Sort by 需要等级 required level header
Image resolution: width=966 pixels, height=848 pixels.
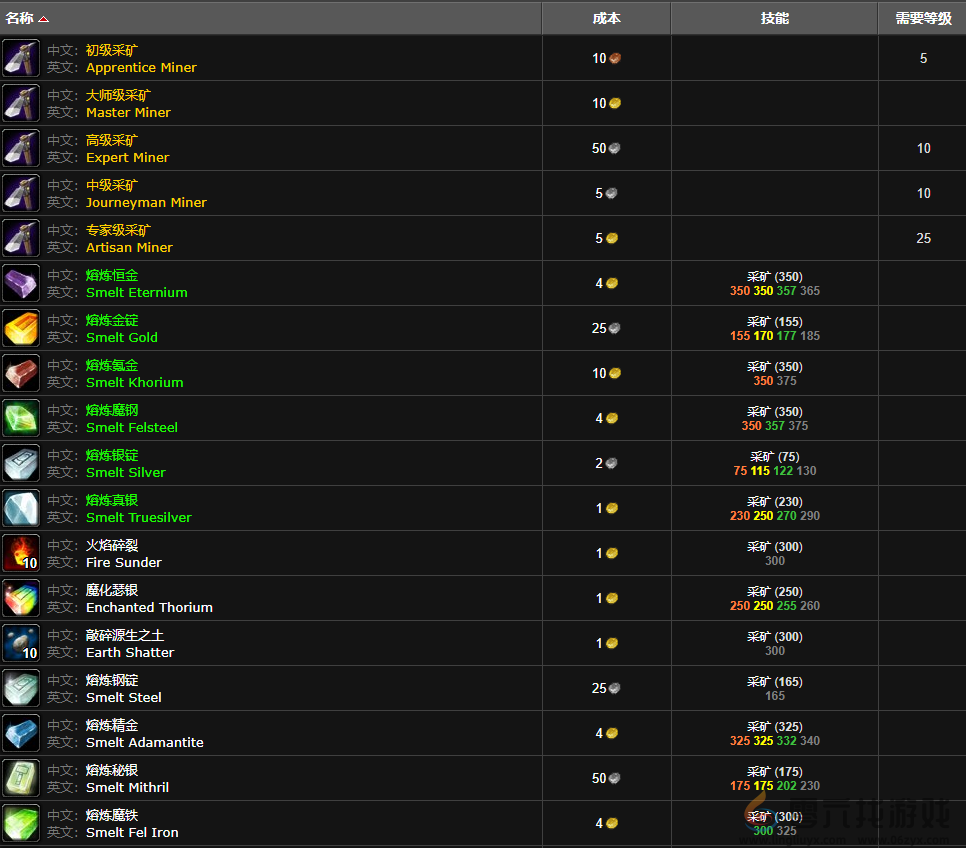(922, 18)
